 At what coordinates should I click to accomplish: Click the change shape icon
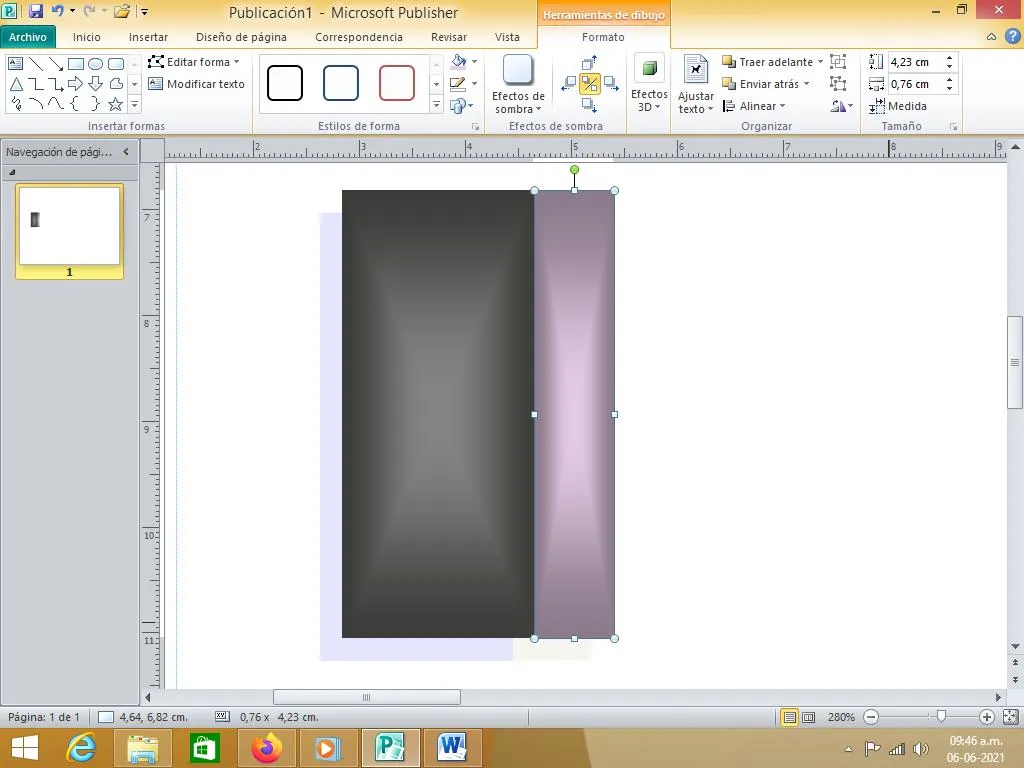click(458, 105)
